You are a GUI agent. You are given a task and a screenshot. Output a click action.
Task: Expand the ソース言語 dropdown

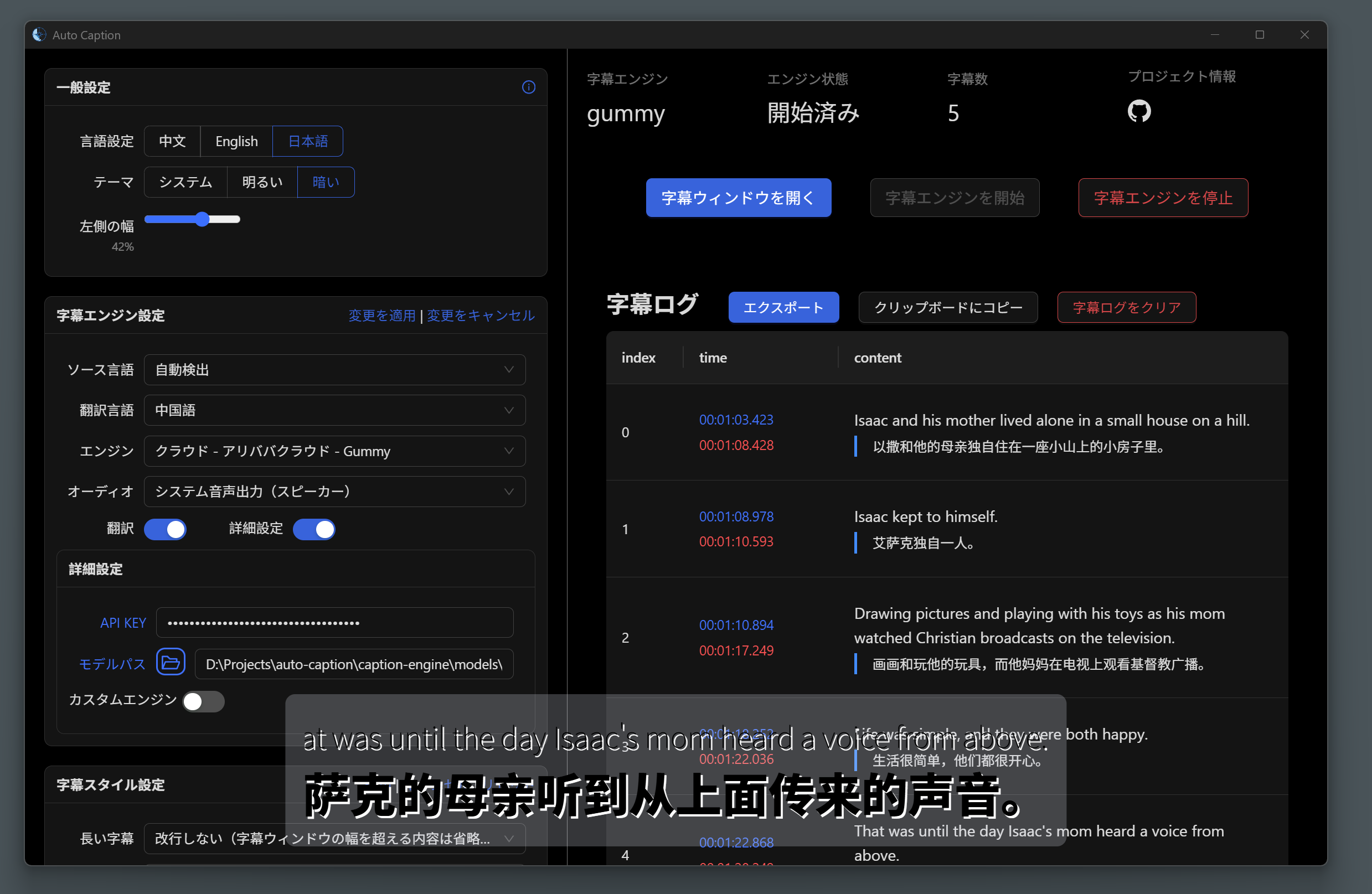(334, 369)
